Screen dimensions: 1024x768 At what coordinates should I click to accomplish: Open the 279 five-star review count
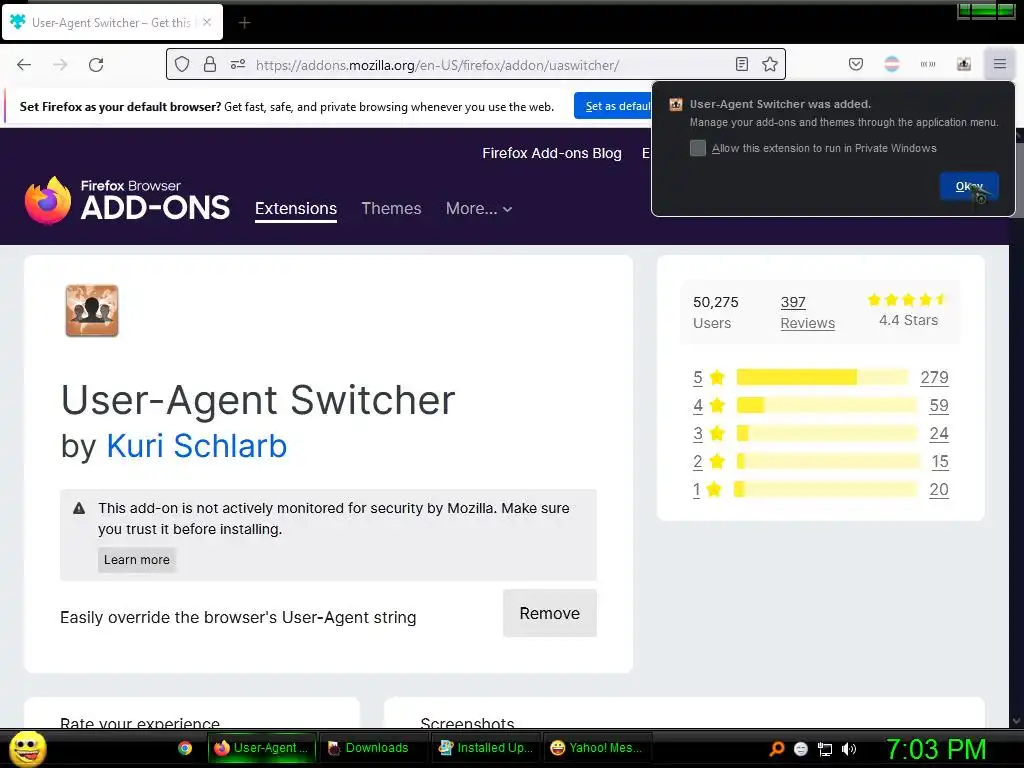pos(934,377)
